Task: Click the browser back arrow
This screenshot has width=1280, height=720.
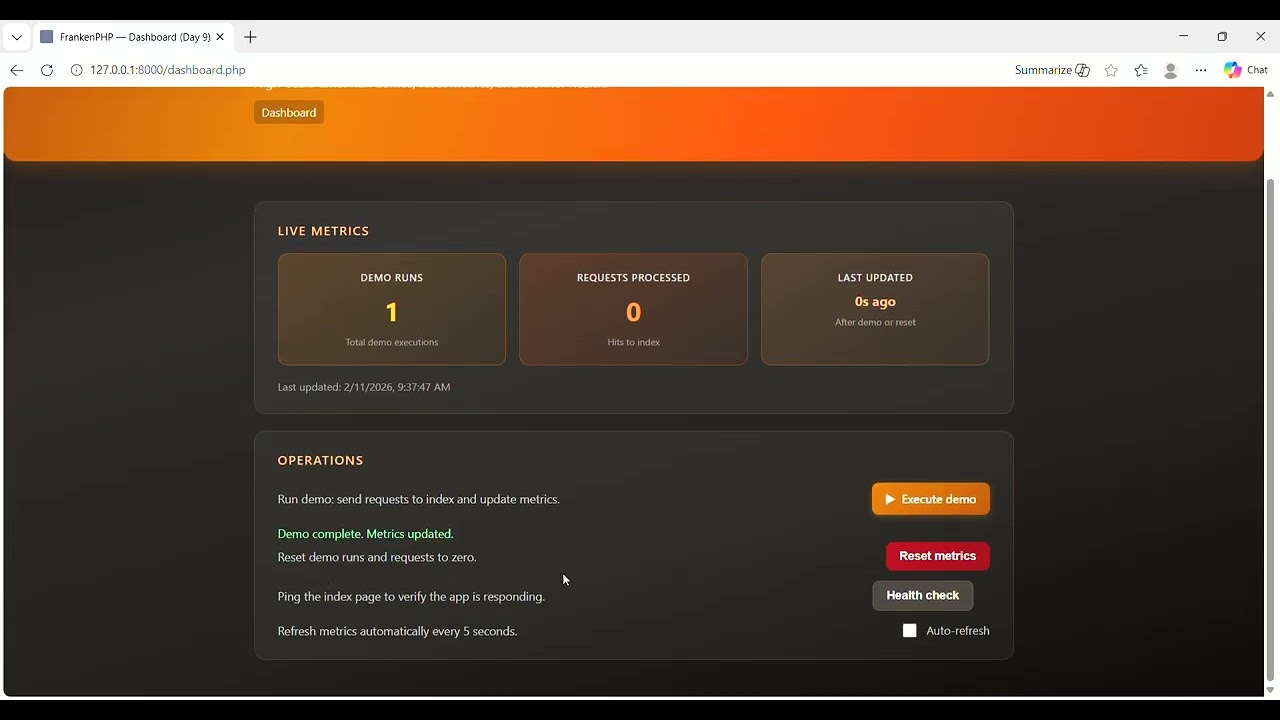Action: [x=16, y=70]
